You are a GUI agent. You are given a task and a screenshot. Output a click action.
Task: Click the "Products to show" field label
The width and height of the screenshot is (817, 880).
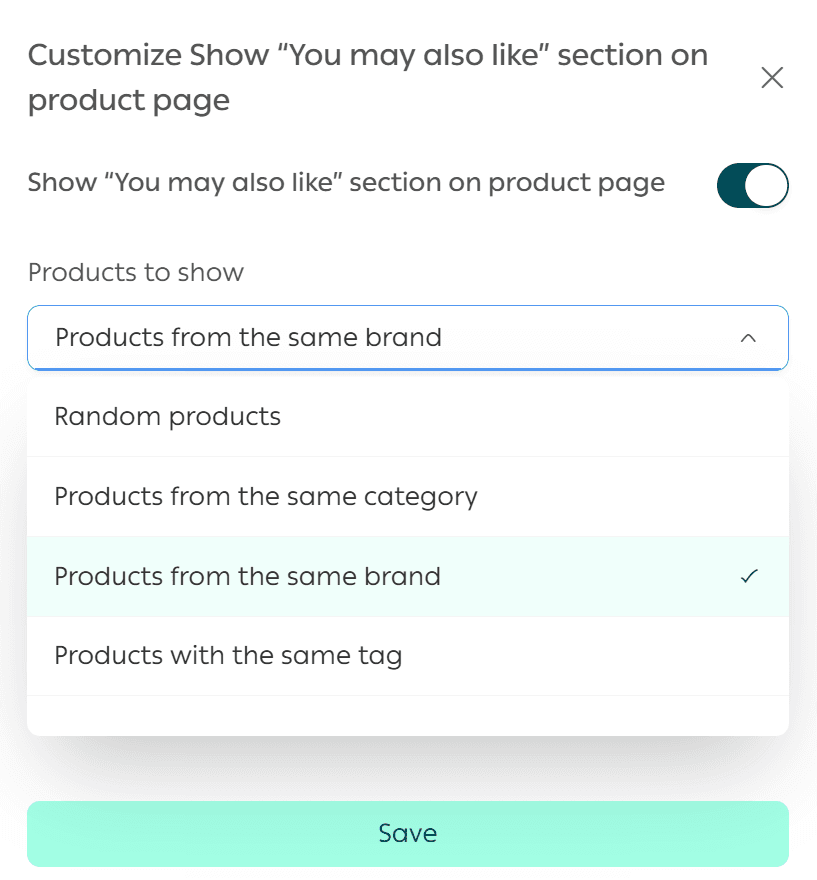[136, 272]
